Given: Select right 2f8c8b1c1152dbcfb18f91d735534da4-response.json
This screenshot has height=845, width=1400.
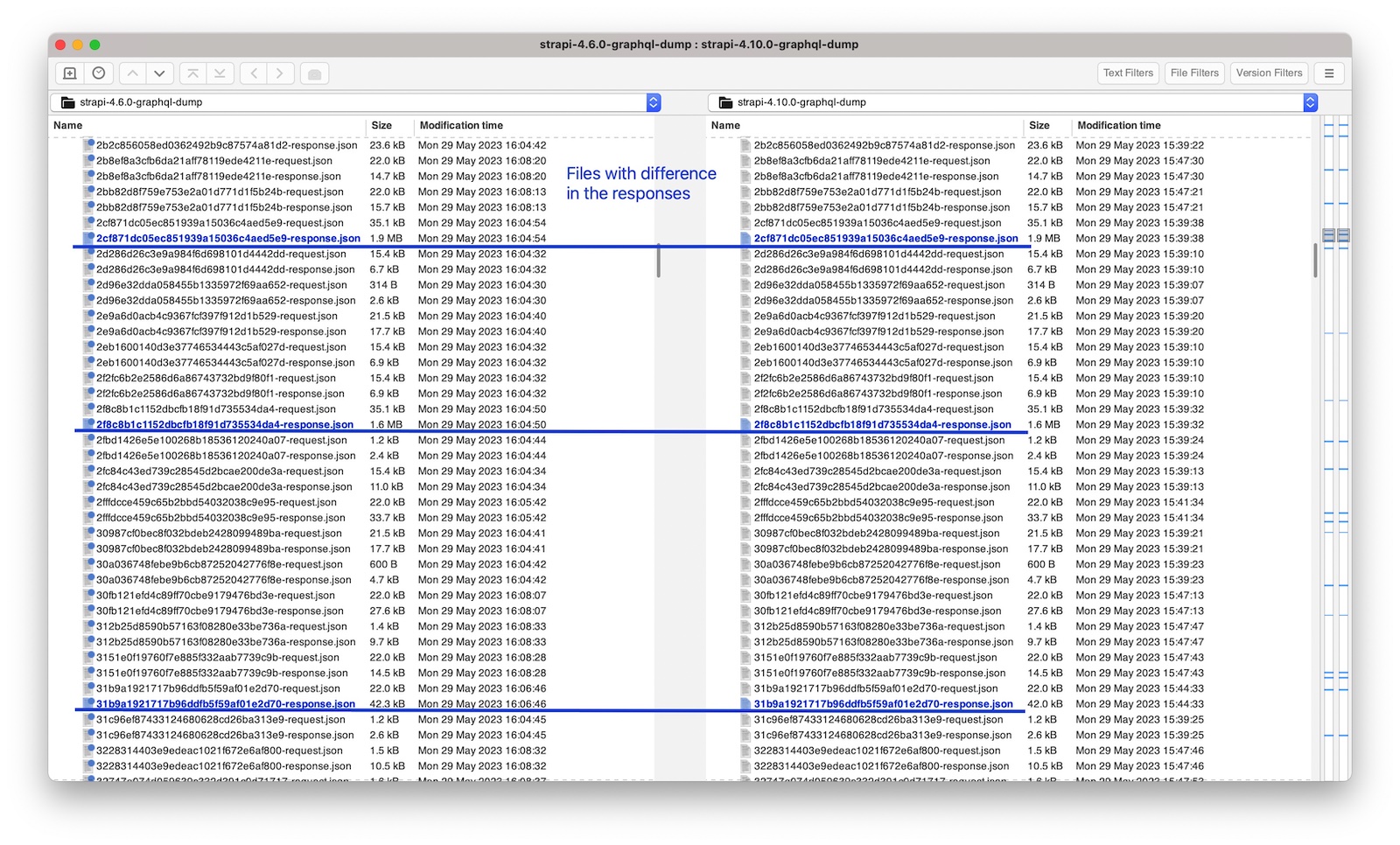Looking at the screenshot, I should click(x=883, y=424).
